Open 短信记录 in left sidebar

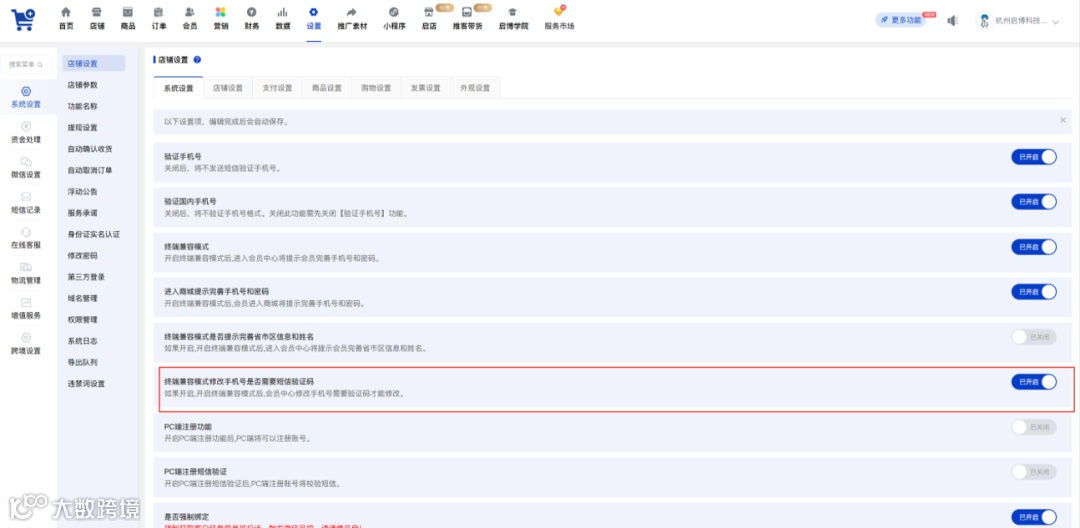click(x=25, y=202)
